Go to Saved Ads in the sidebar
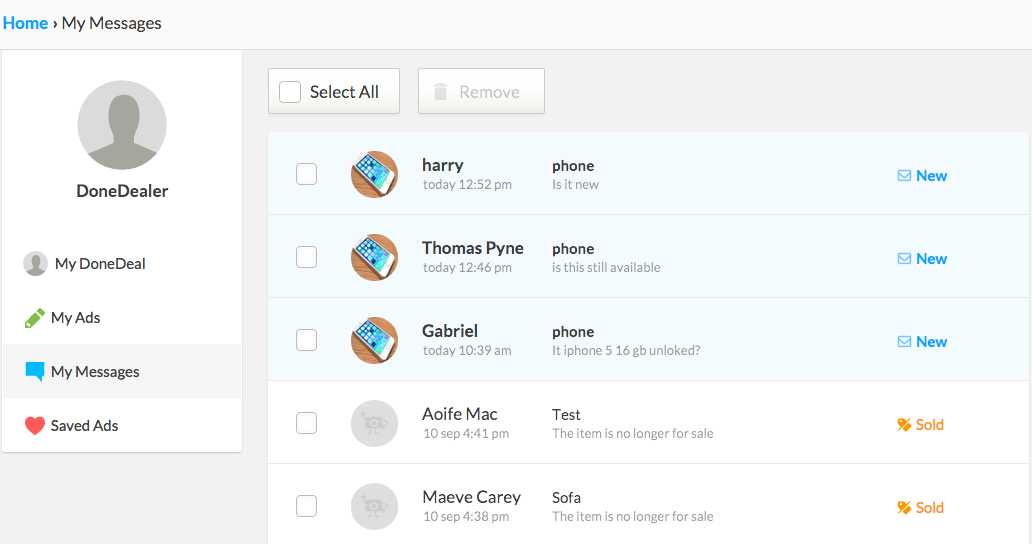 [x=84, y=426]
